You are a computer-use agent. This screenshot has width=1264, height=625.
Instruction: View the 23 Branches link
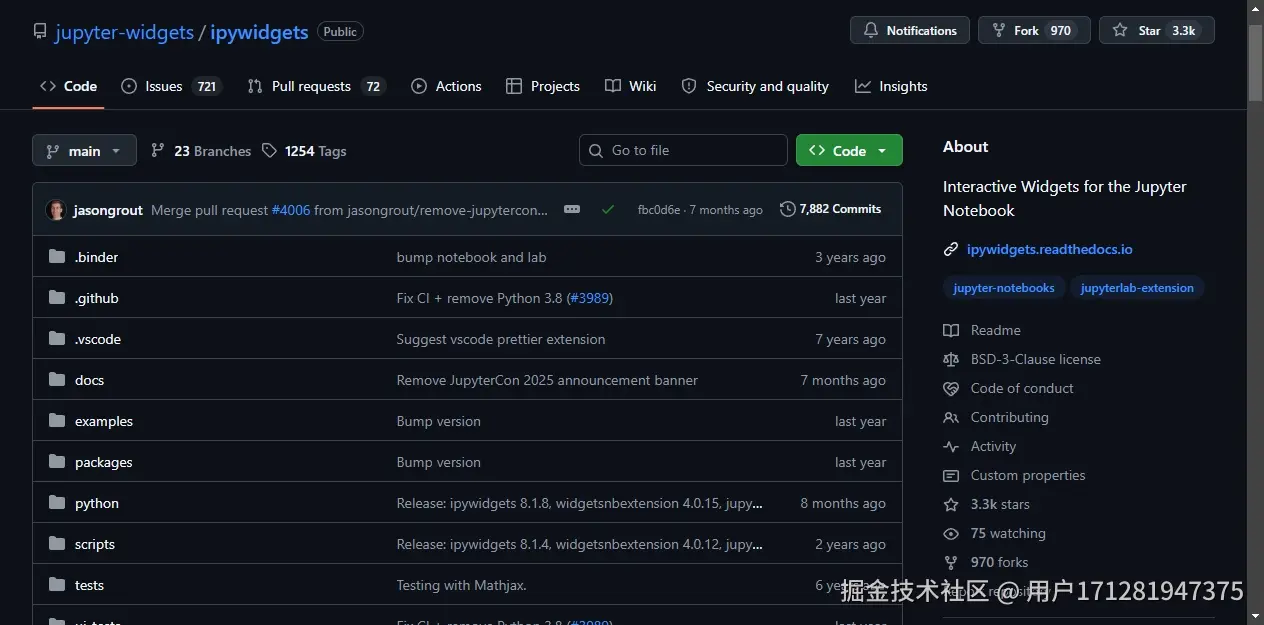click(201, 151)
